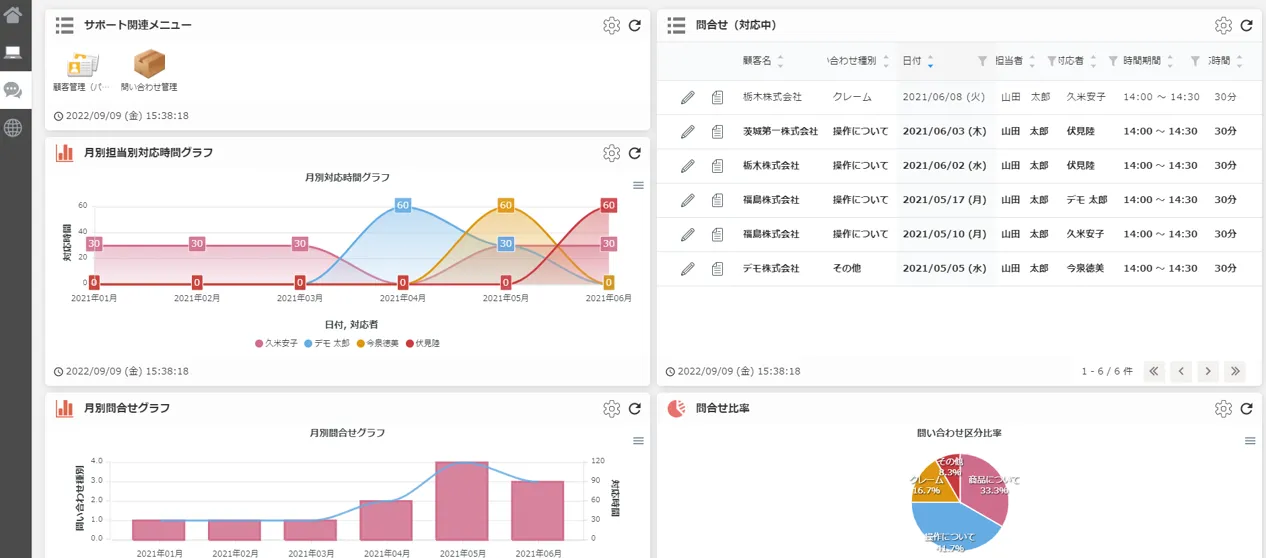Select the chat bubble tab in the sidebar
Image resolution: width=1266 pixels, height=558 pixels.
[x=13, y=91]
